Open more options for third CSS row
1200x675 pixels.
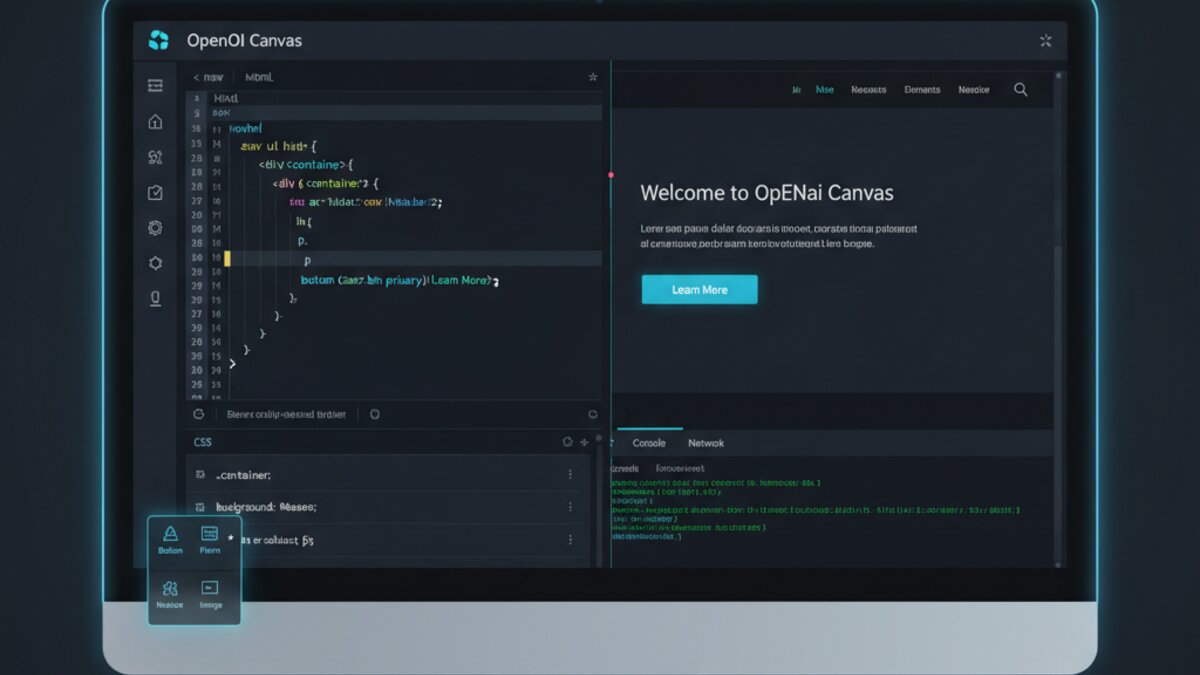pyautogui.click(x=570, y=539)
